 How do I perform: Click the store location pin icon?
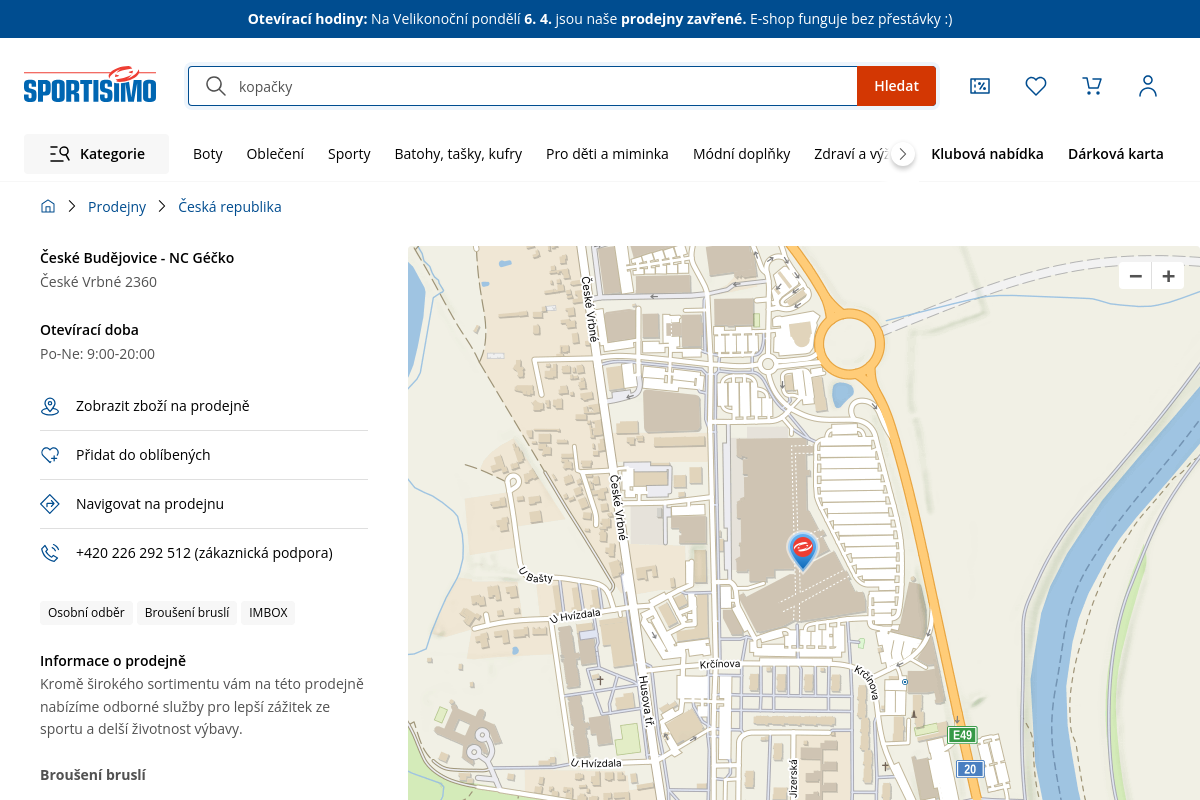click(50, 406)
